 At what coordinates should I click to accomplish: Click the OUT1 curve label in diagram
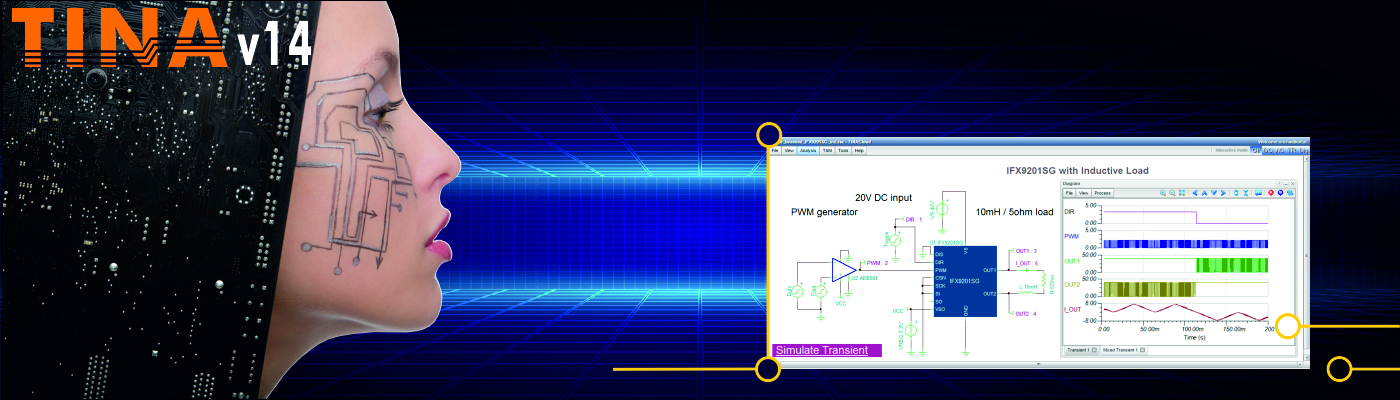pyautogui.click(x=1072, y=261)
